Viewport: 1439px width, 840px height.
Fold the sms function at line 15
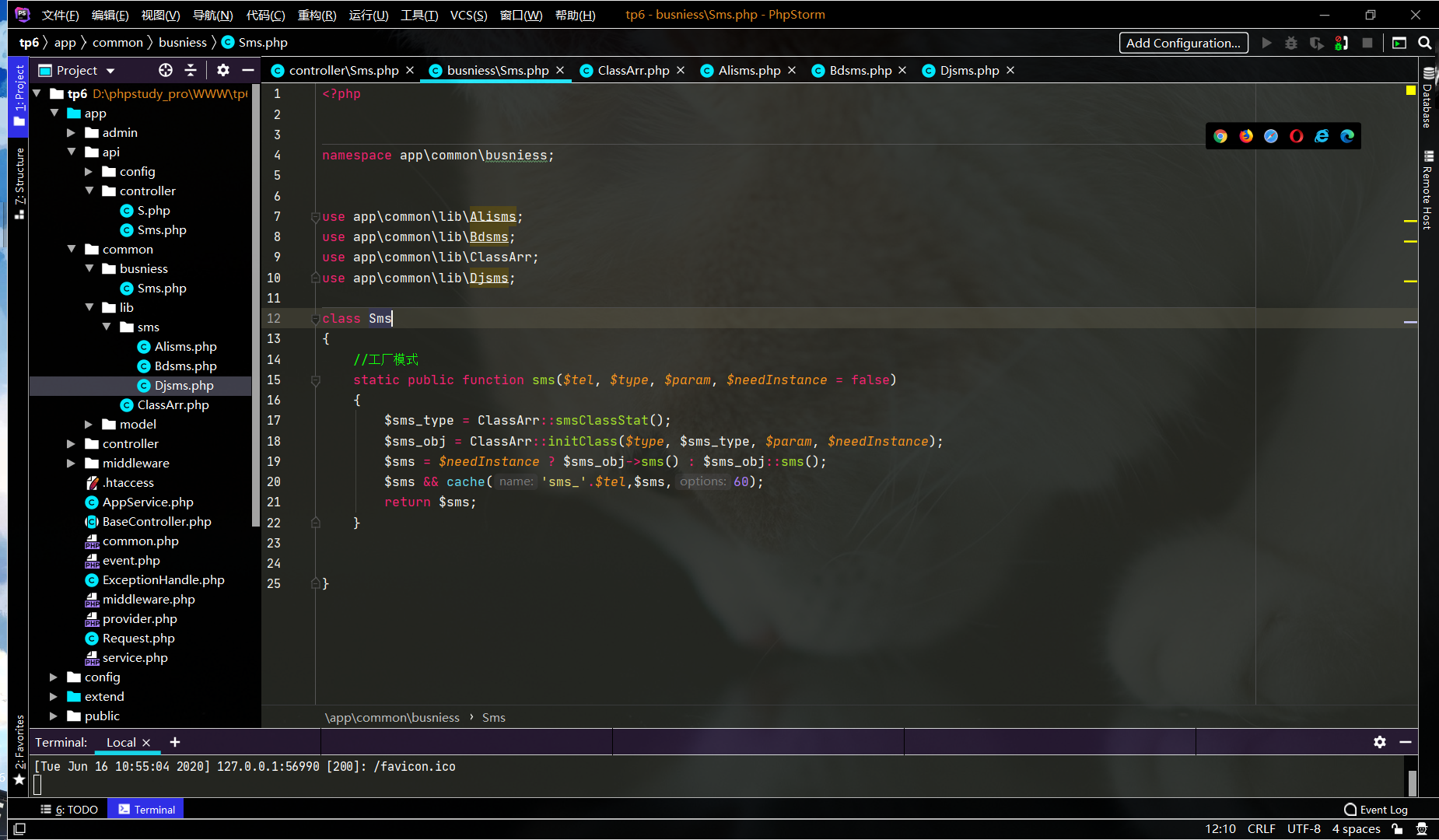coord(316,380)
